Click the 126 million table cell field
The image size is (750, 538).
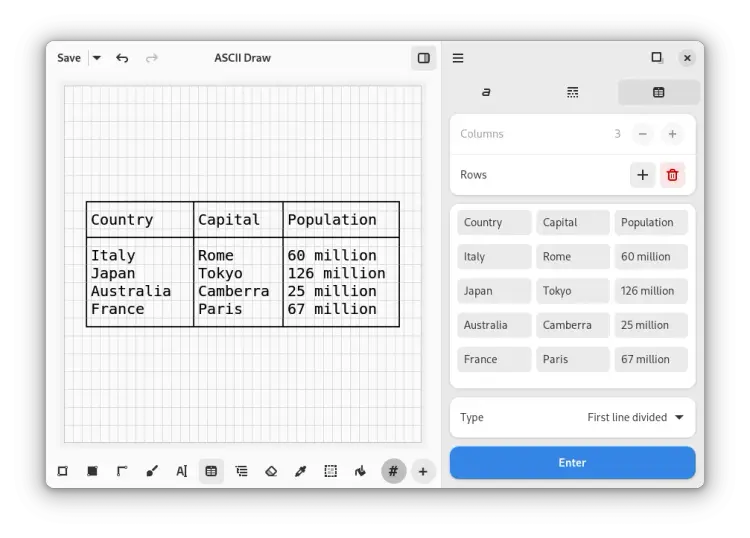[651, 291]
